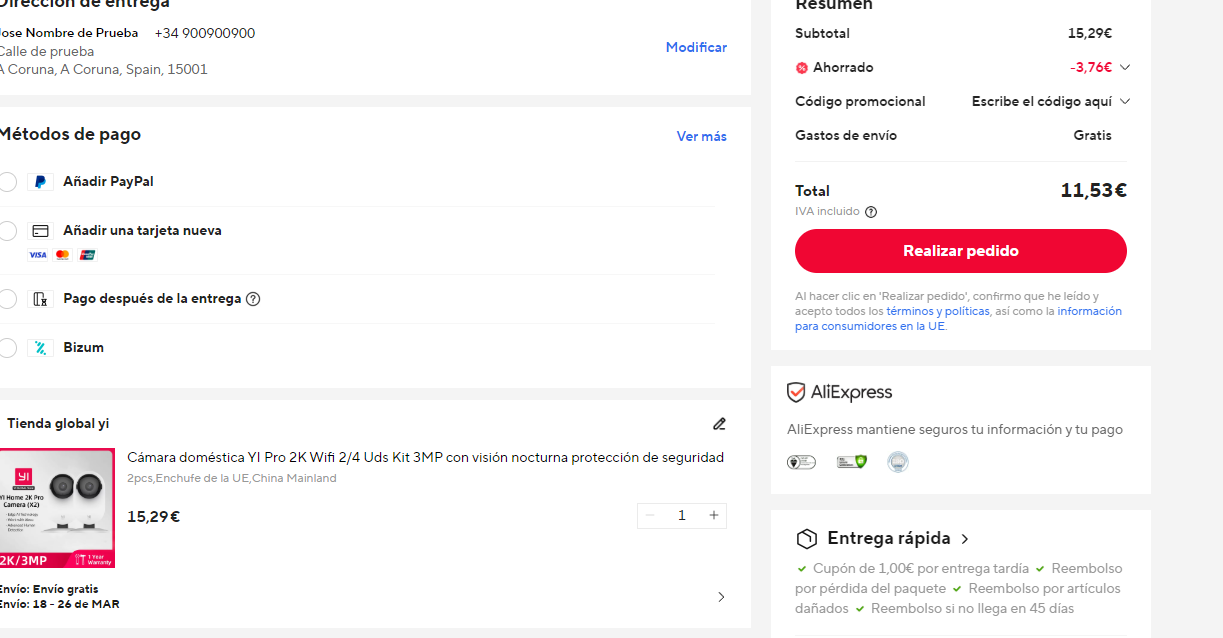The width and height of the screenshot is (1223, 638).
Task: Click the AliExpress shield logo
Action: (795, 392)
